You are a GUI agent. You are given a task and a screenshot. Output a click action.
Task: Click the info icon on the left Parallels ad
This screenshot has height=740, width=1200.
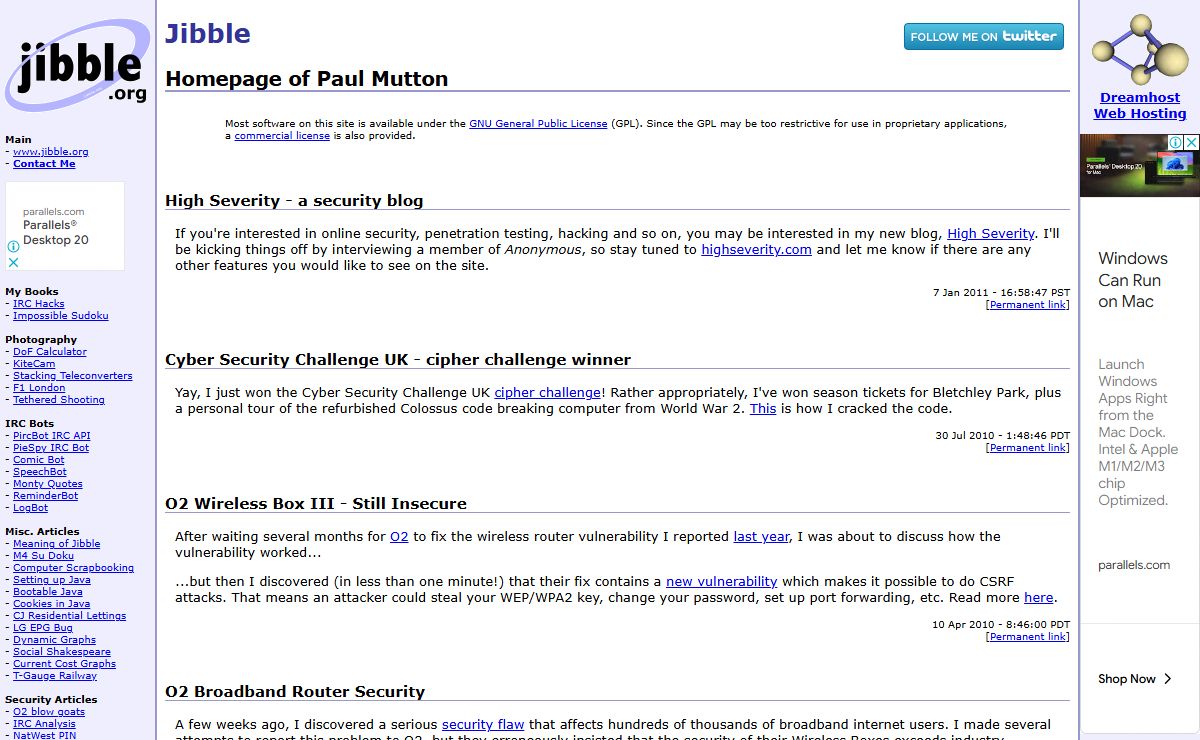point(14,244)
